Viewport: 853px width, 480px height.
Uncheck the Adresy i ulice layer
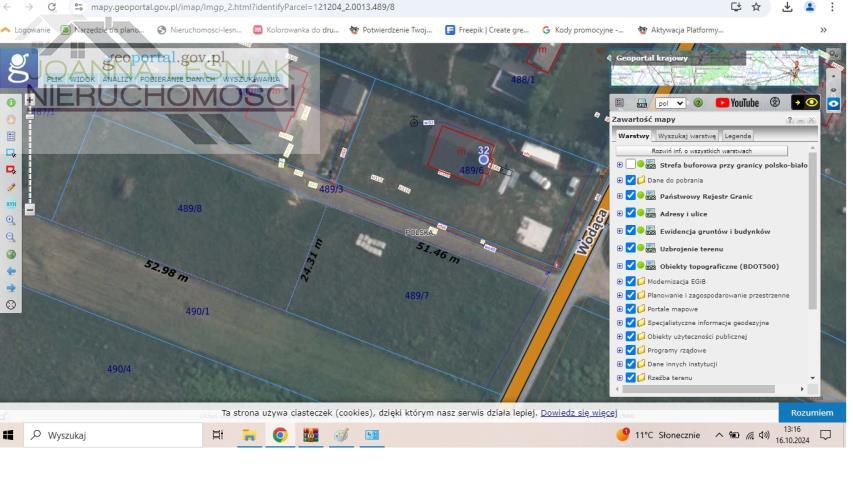click(x=630, y=213)
